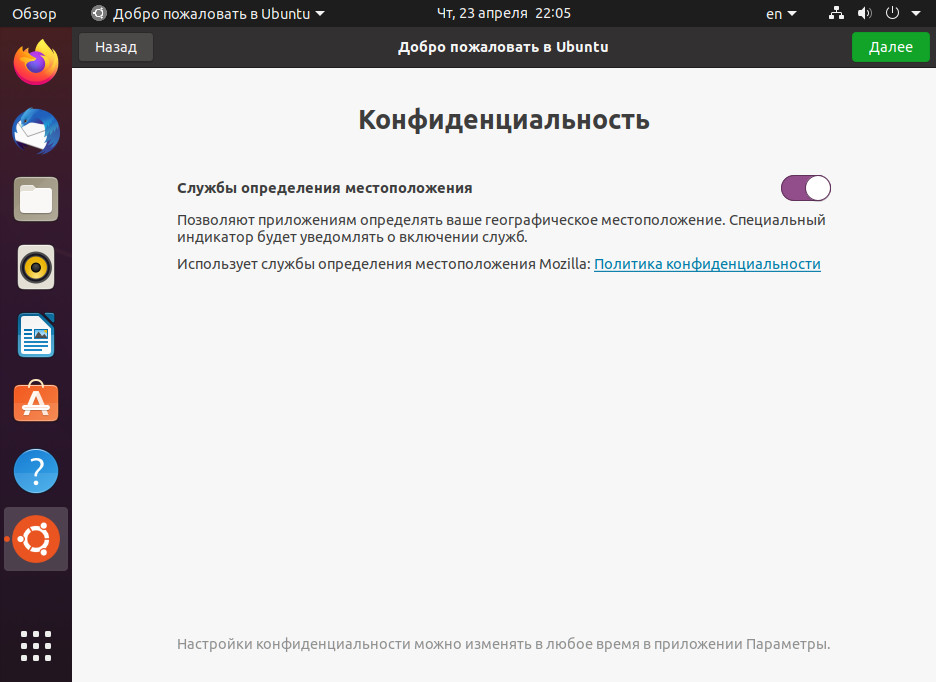This screenshot has height=682, width=936.
Task: Open Ubuntu Software store icon
Action: 36,401
